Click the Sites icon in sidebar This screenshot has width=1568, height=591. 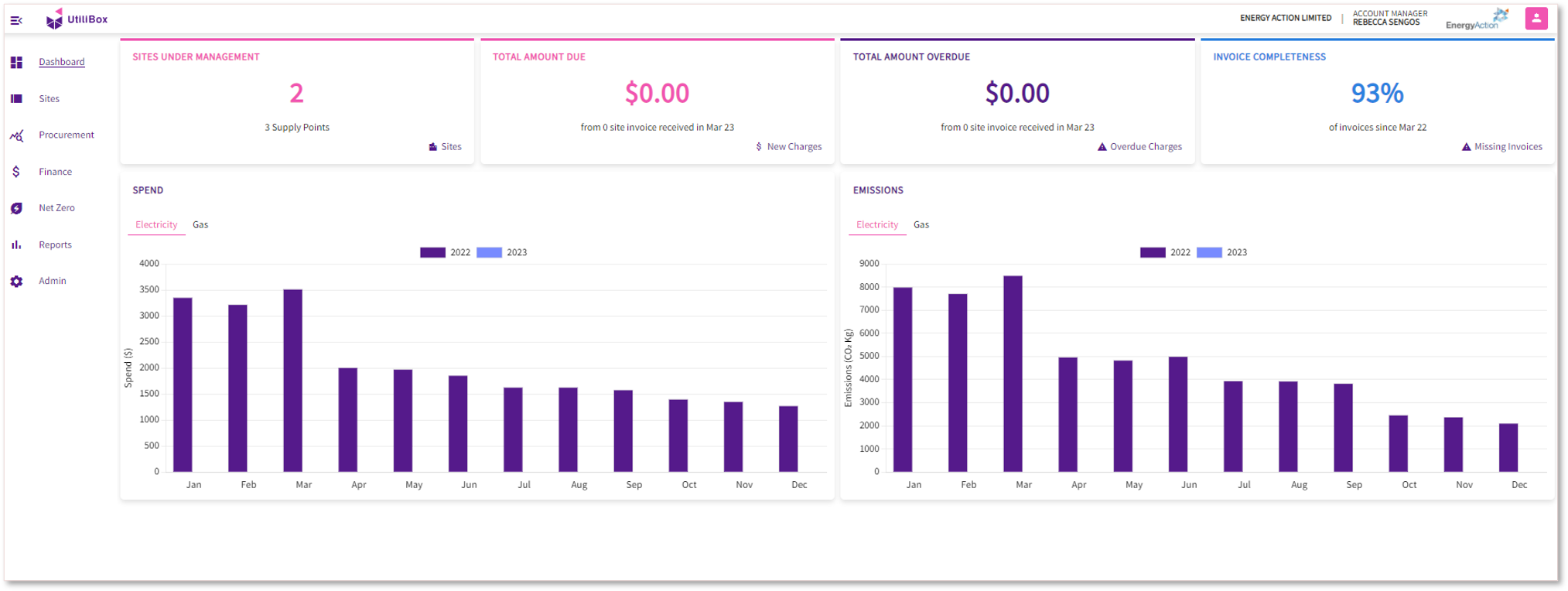[x=16, y=99]
